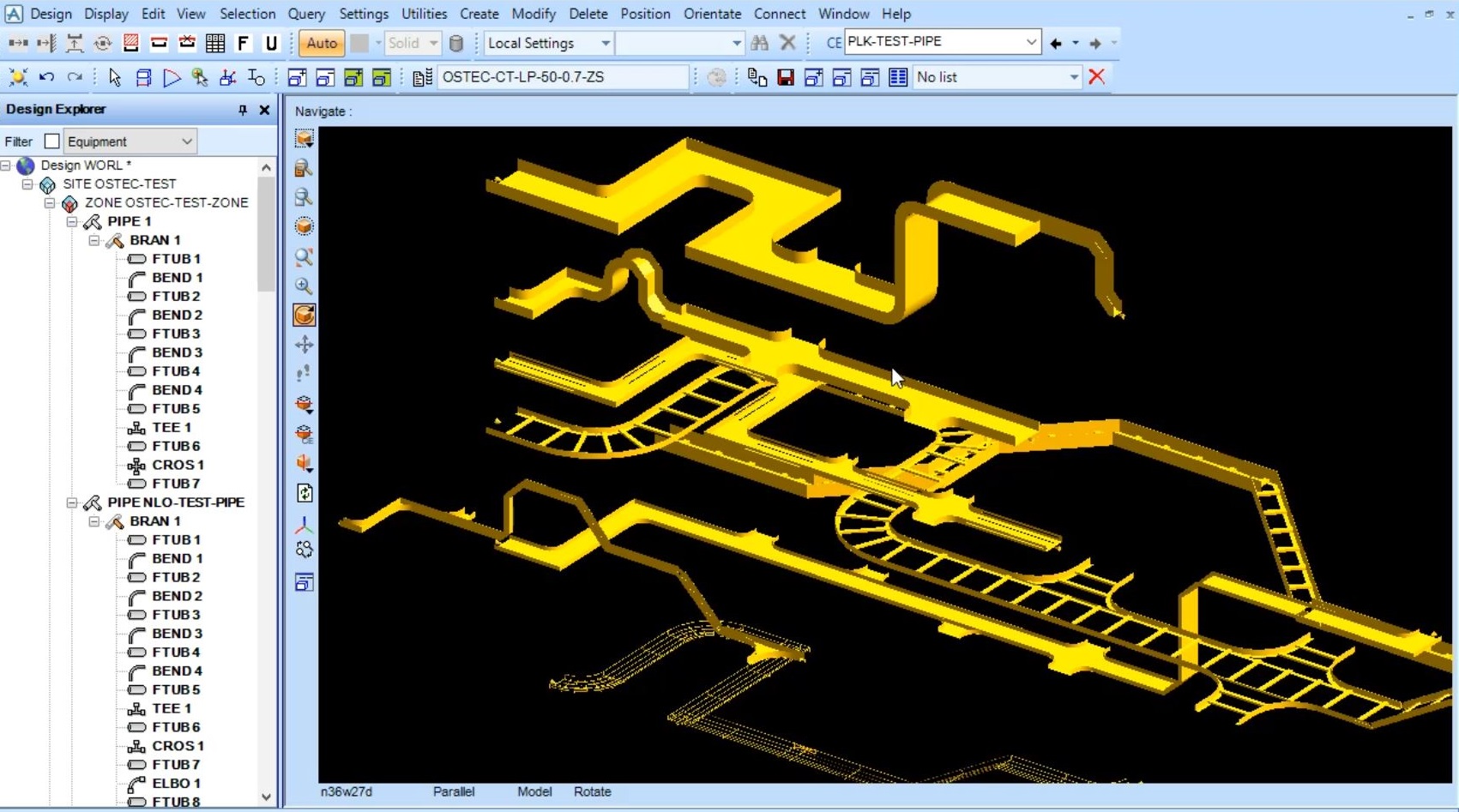Close the Design Explorer panel

click(x=264, y=110)
